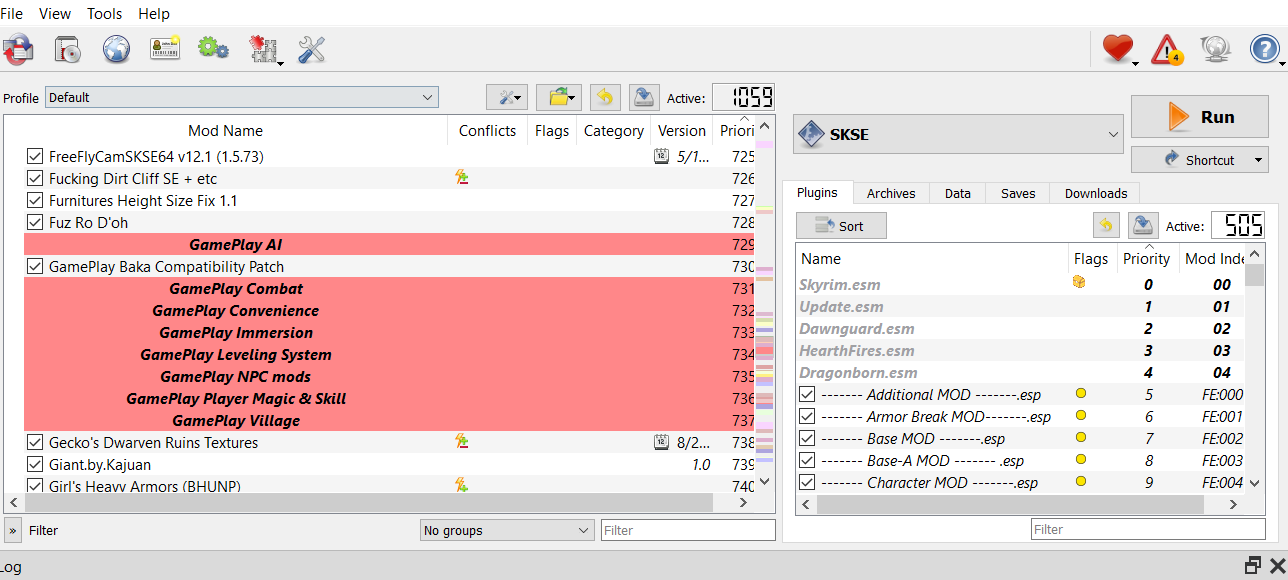
Task: Open the Profile Default dropdown
Action: (241, 97)
